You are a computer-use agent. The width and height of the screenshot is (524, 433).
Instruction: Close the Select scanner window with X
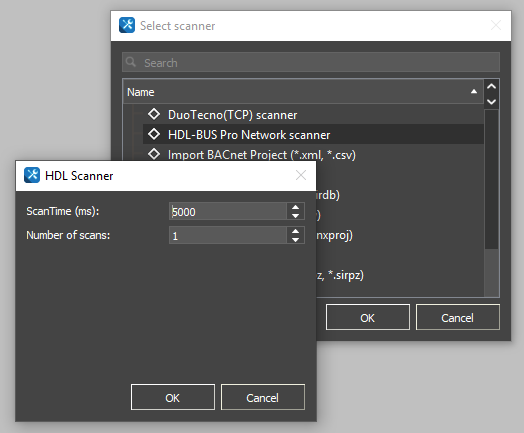pyautogui.click(x=496, y=25)
